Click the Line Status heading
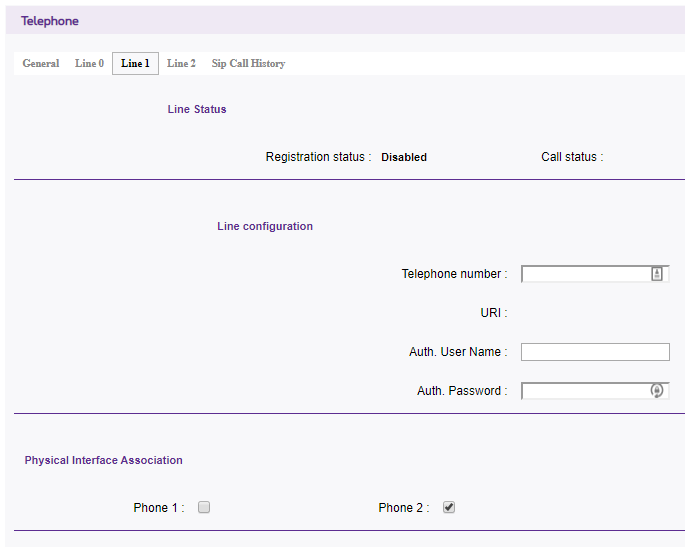685x554 pixels. [197, 109]
